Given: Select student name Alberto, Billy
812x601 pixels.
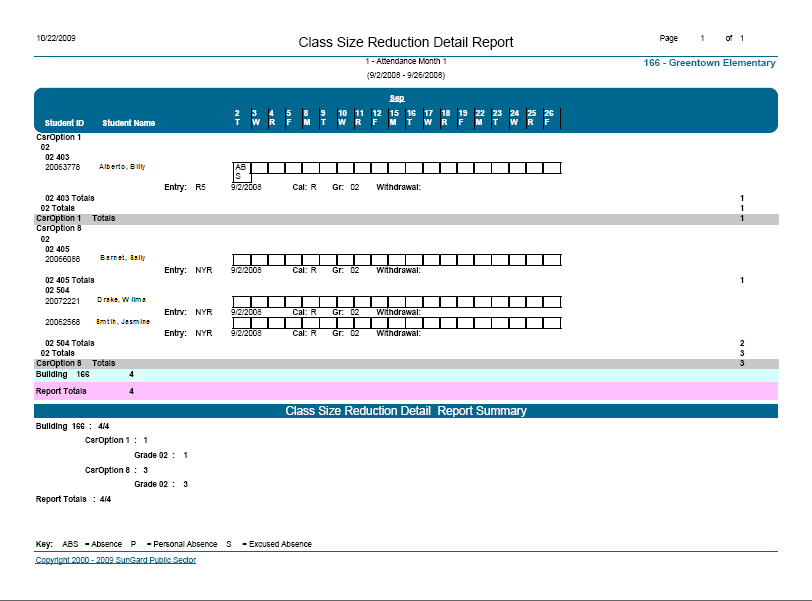Looking at the screenshot, I should (122, 167).
